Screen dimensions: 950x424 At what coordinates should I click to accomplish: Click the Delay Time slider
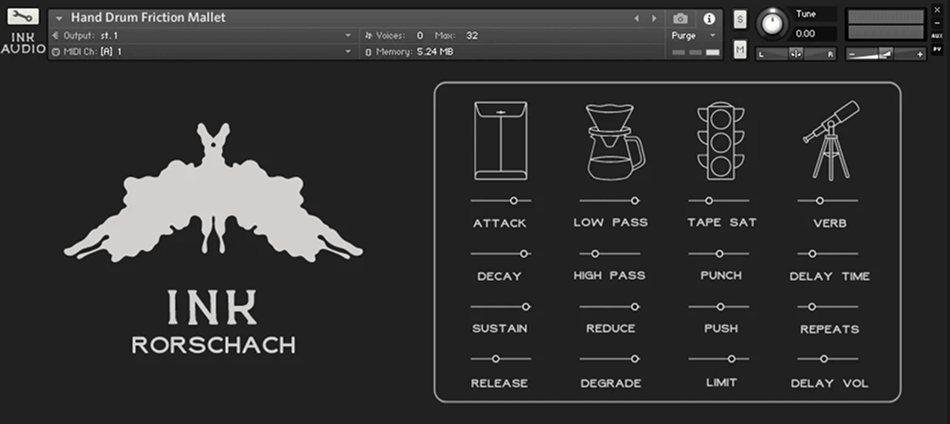coord(828,254)
